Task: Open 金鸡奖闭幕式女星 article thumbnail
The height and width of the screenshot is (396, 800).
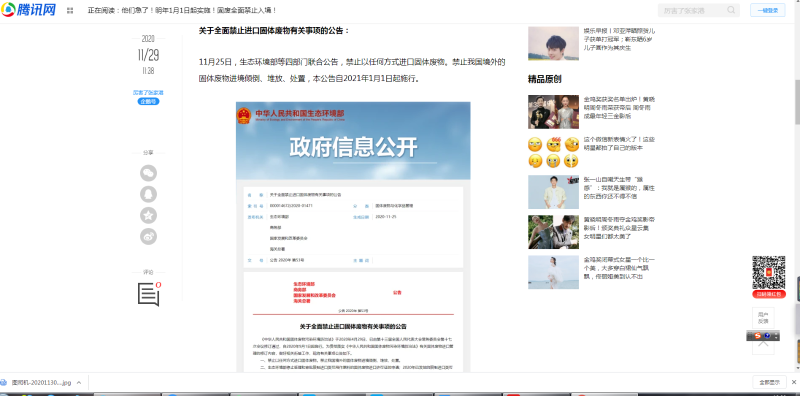Action: pos(553,273)
